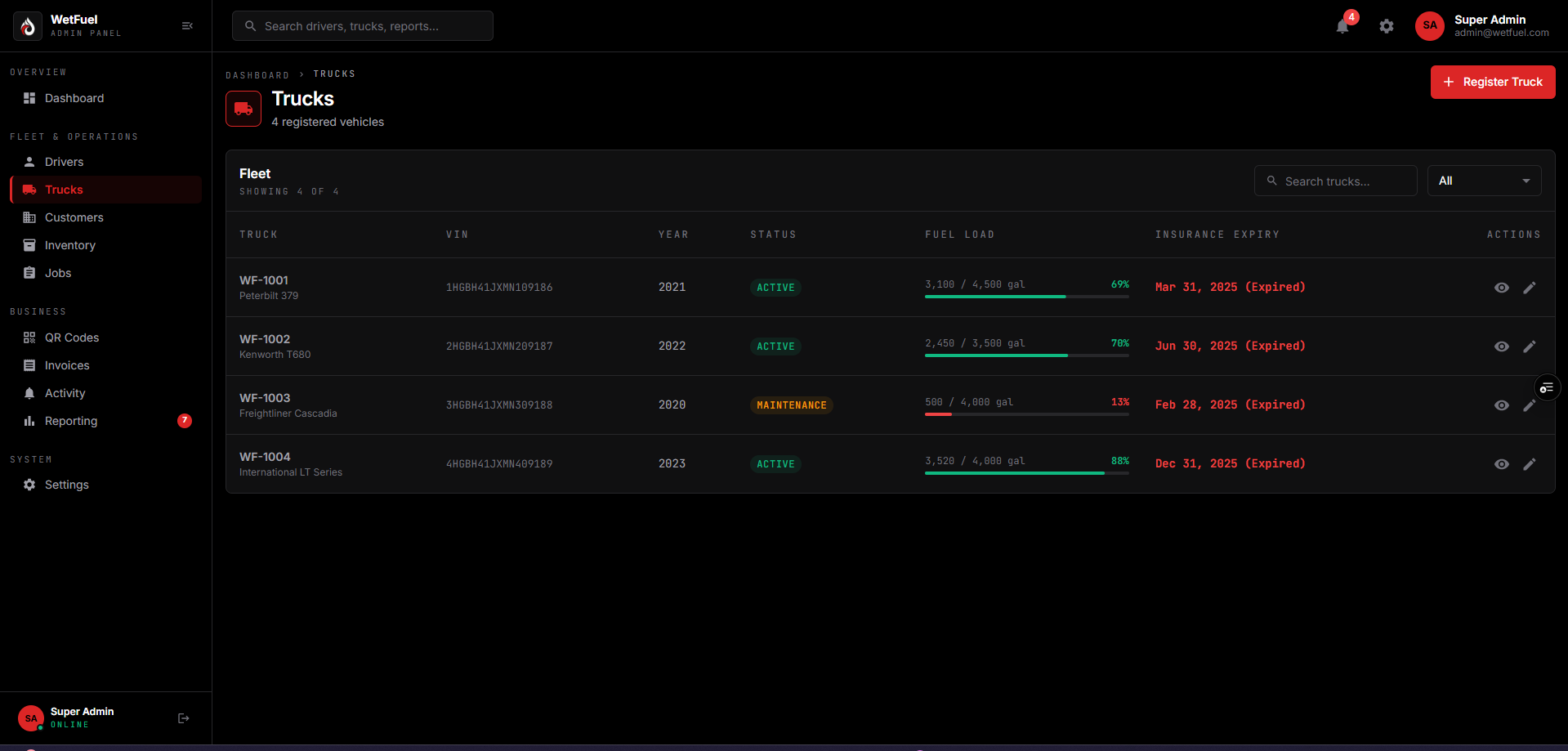The image size is (1568, 751).
Task: Select Trucks in sidebar
Action: pyautogui.click(x=105, y=190)
